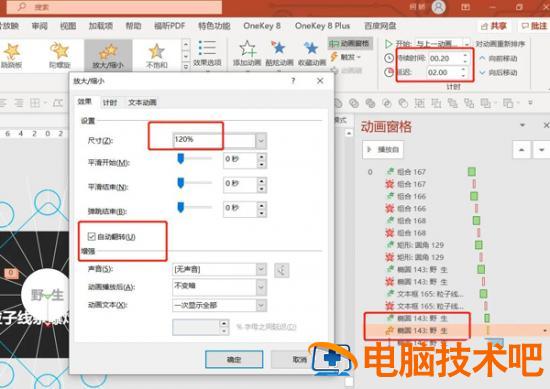Click the 尺寸 field showing 120%
The width and height of the screenshot is (550, 389).
[214, 140]
